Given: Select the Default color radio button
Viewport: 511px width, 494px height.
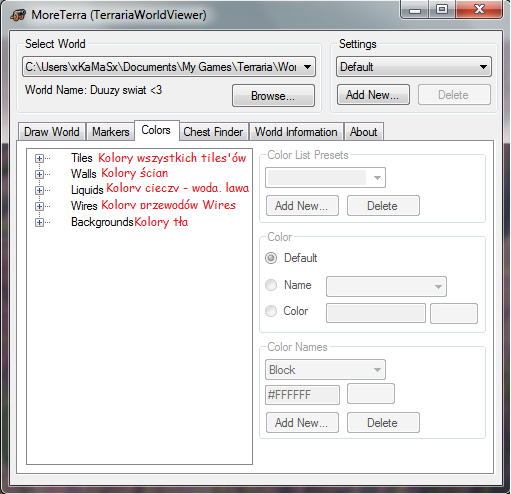Looking at the screenshot, I should point(271,258).
